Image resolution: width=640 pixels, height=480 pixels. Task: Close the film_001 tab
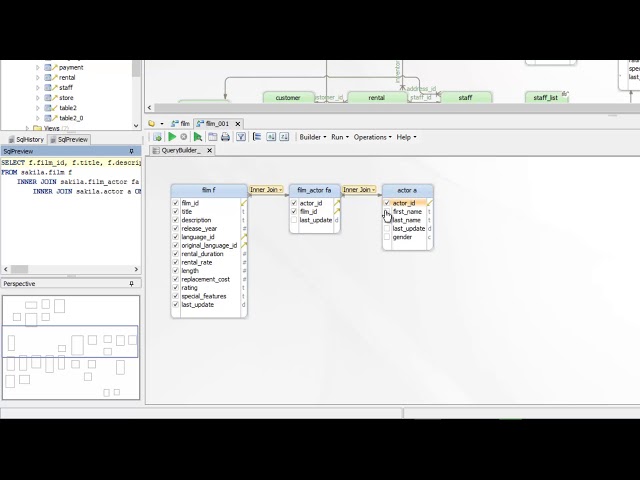pyautogui.click(x=238, y=124)
